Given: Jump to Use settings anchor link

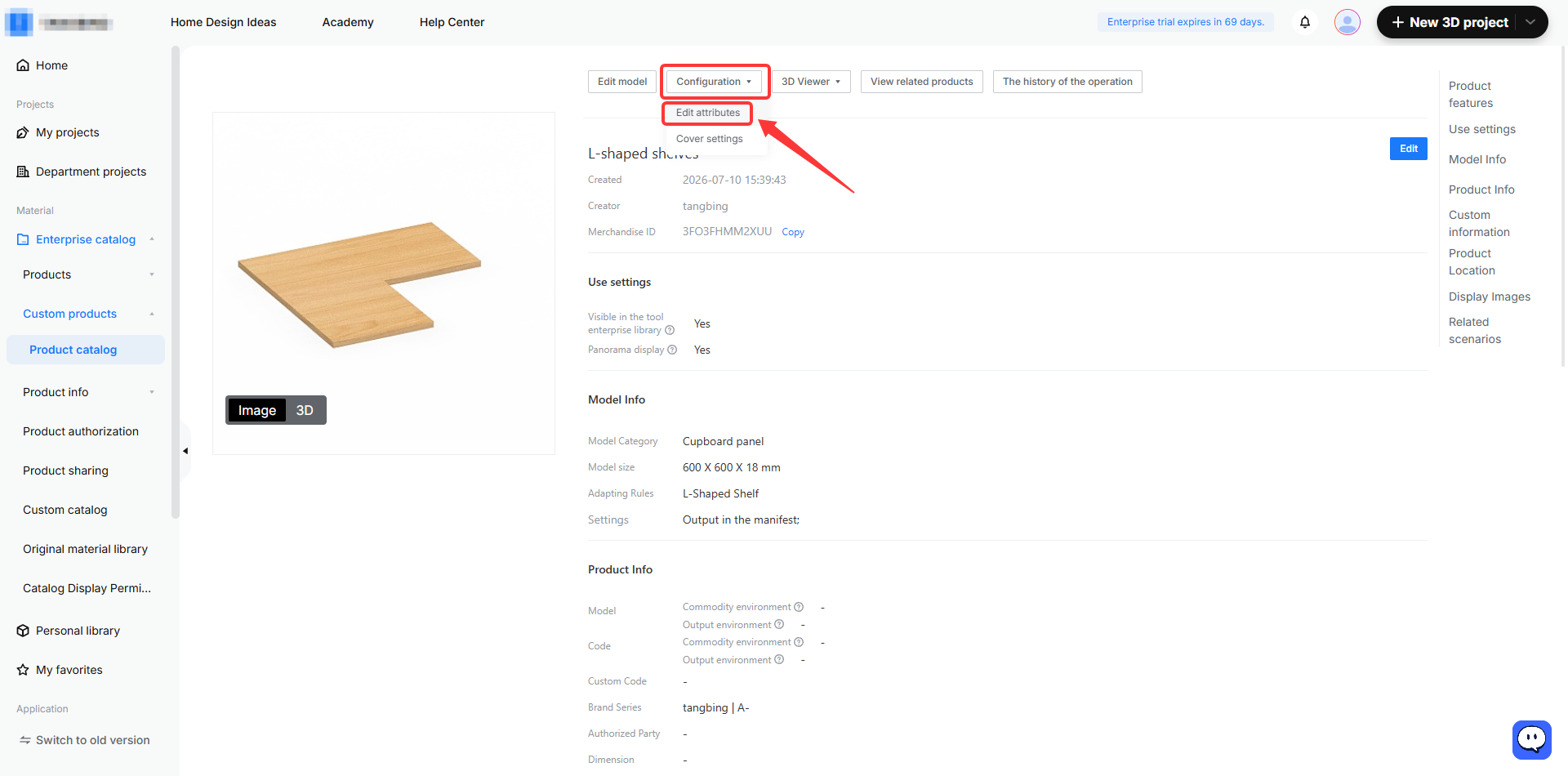Looking at the screenshot, I should point(1482,129).
